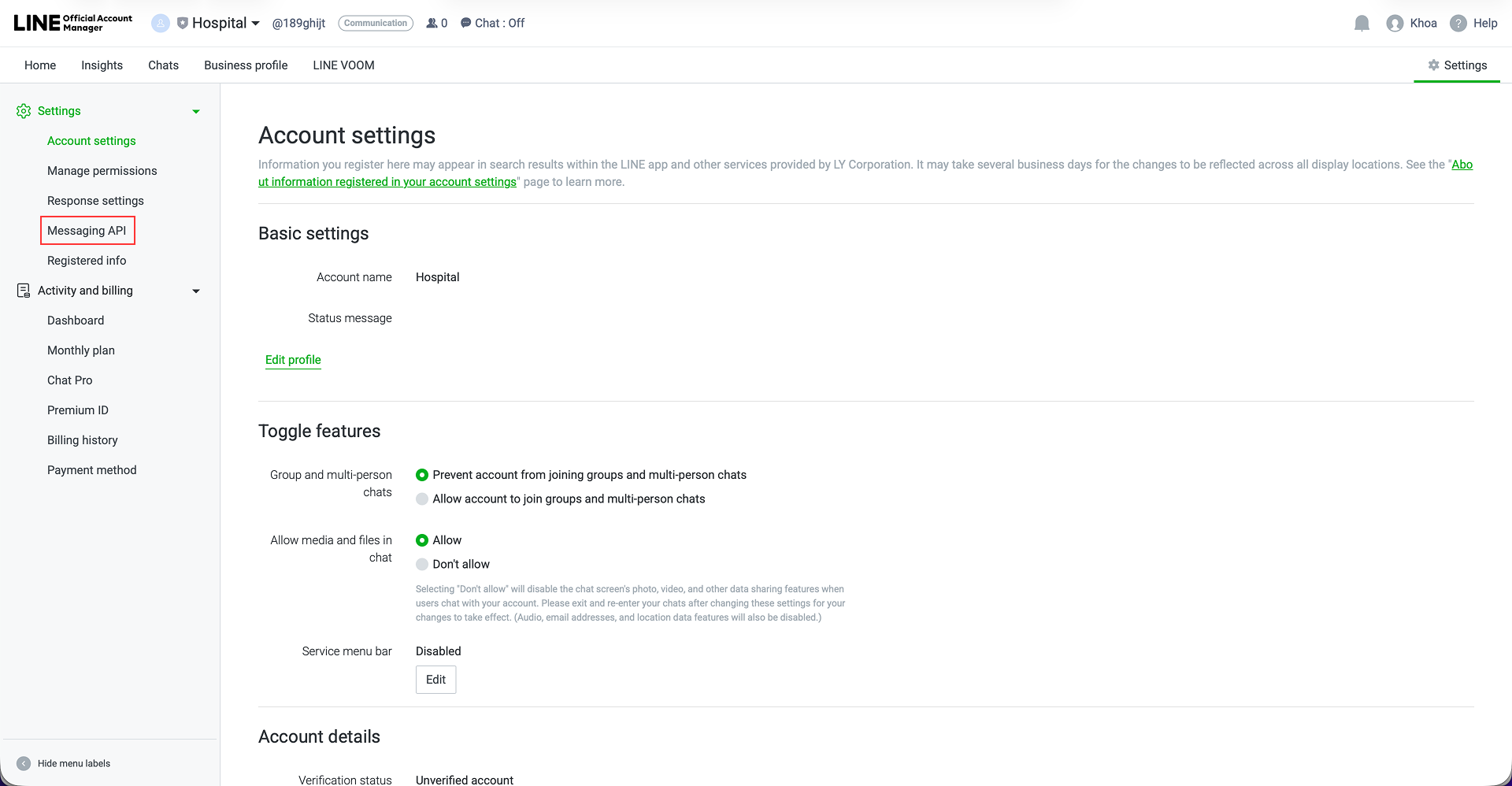The height and width of the screenshot is (786, 1512).
Task: Click the friends count icon showing 0
Action: tap(431, 23)
